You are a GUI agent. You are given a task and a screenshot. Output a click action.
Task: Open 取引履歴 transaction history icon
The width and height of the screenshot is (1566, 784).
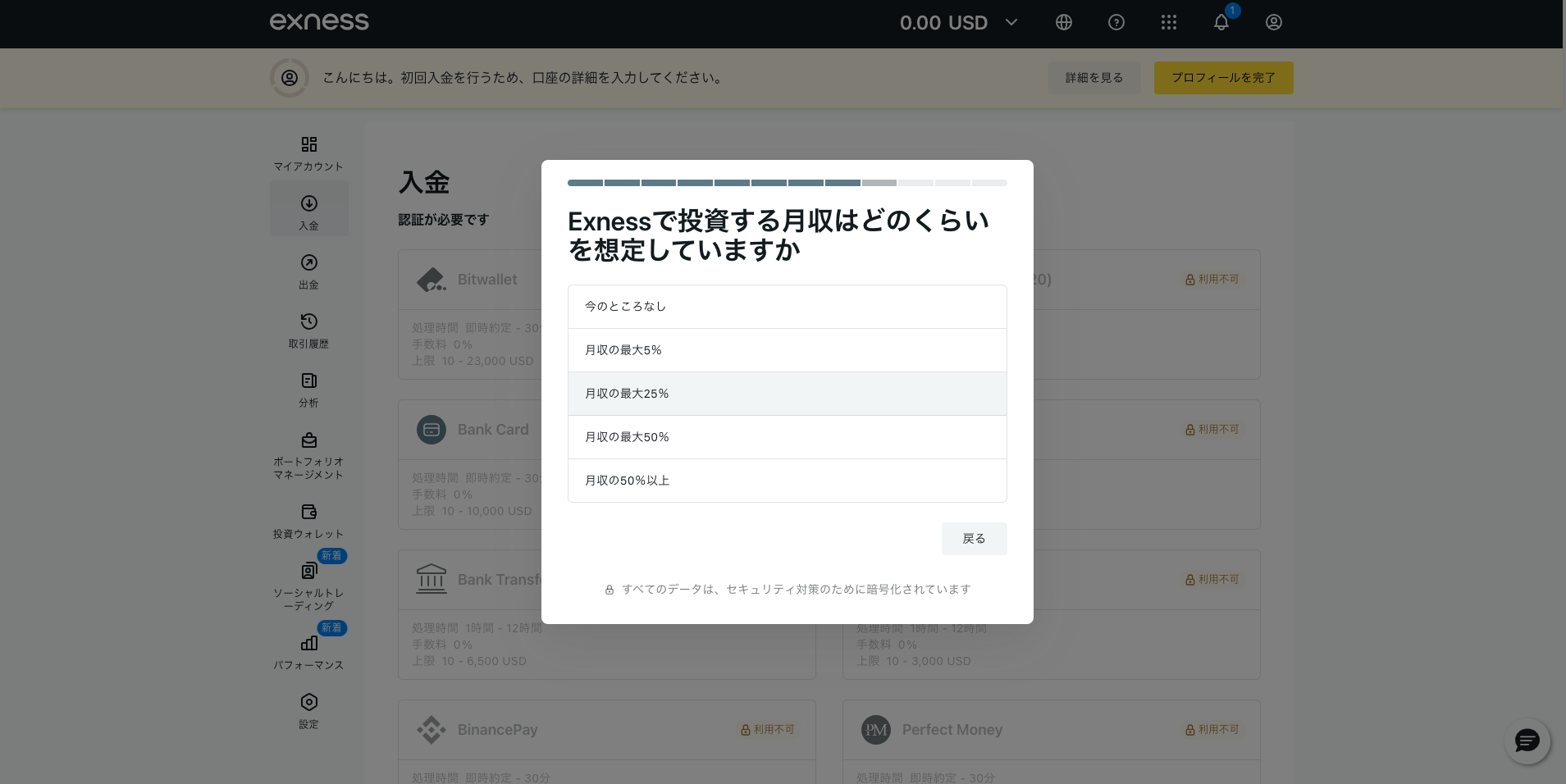coord(308,321)
